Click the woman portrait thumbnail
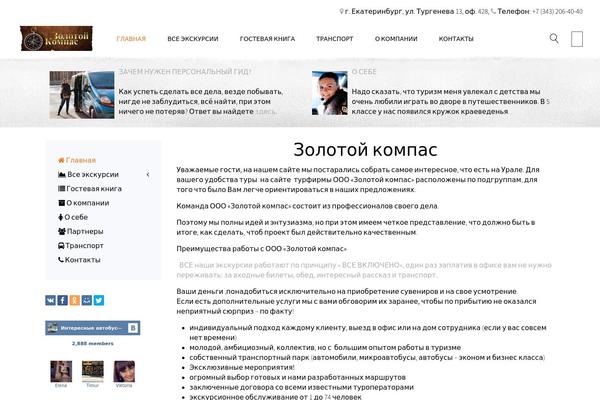600x400 pixels. 329,93
